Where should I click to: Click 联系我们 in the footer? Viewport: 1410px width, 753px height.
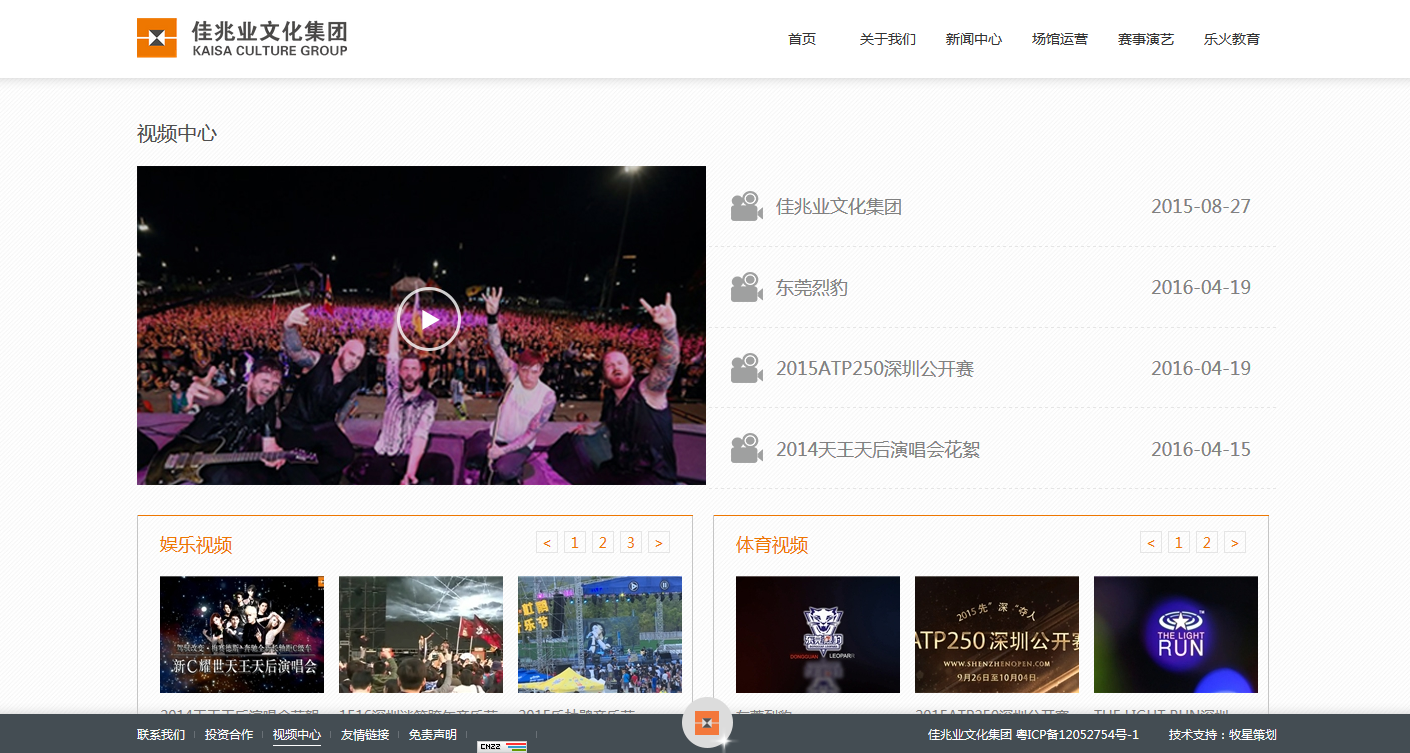point(161,735)
